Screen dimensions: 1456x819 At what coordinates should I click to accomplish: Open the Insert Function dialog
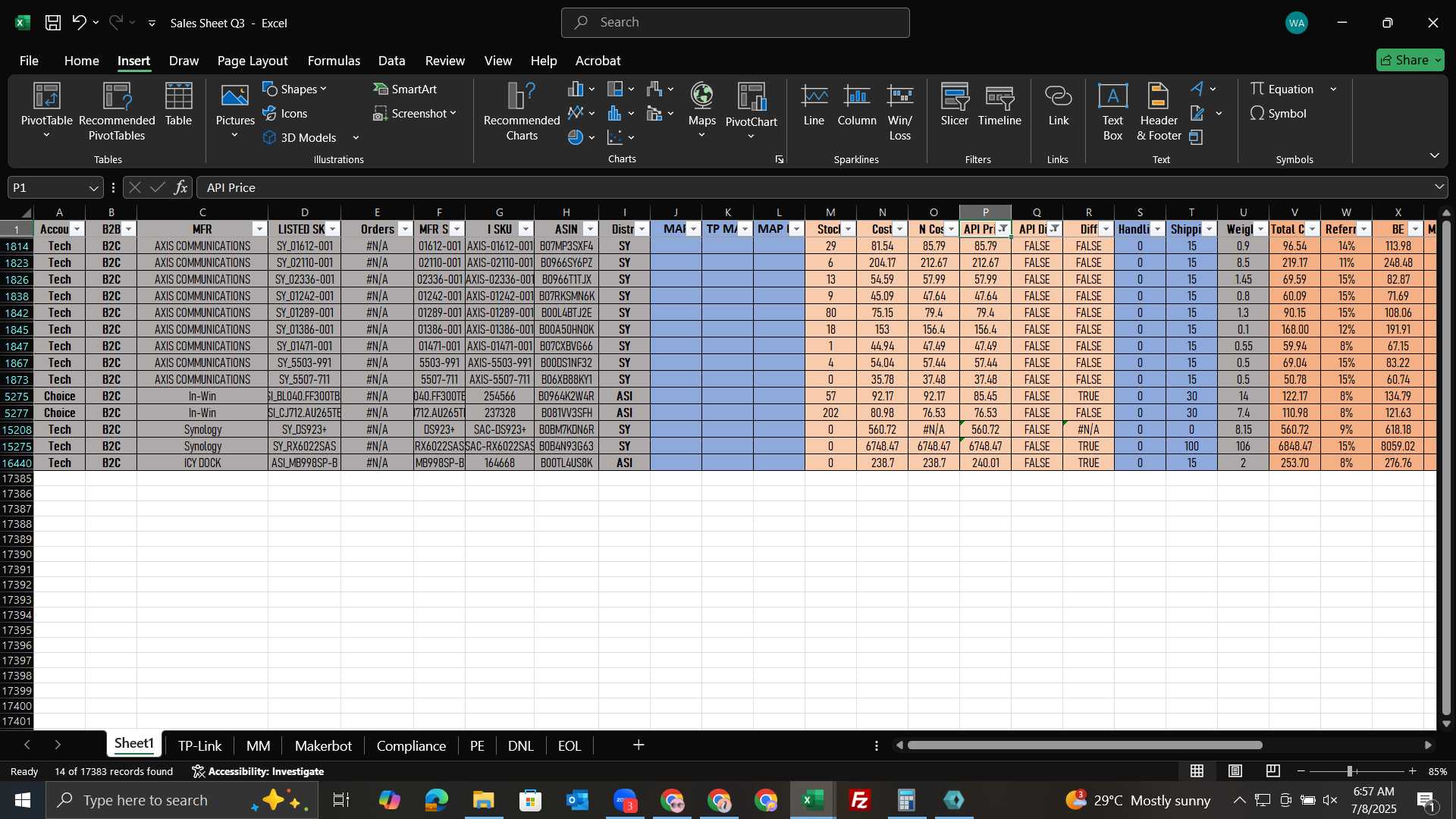point(180,187)
